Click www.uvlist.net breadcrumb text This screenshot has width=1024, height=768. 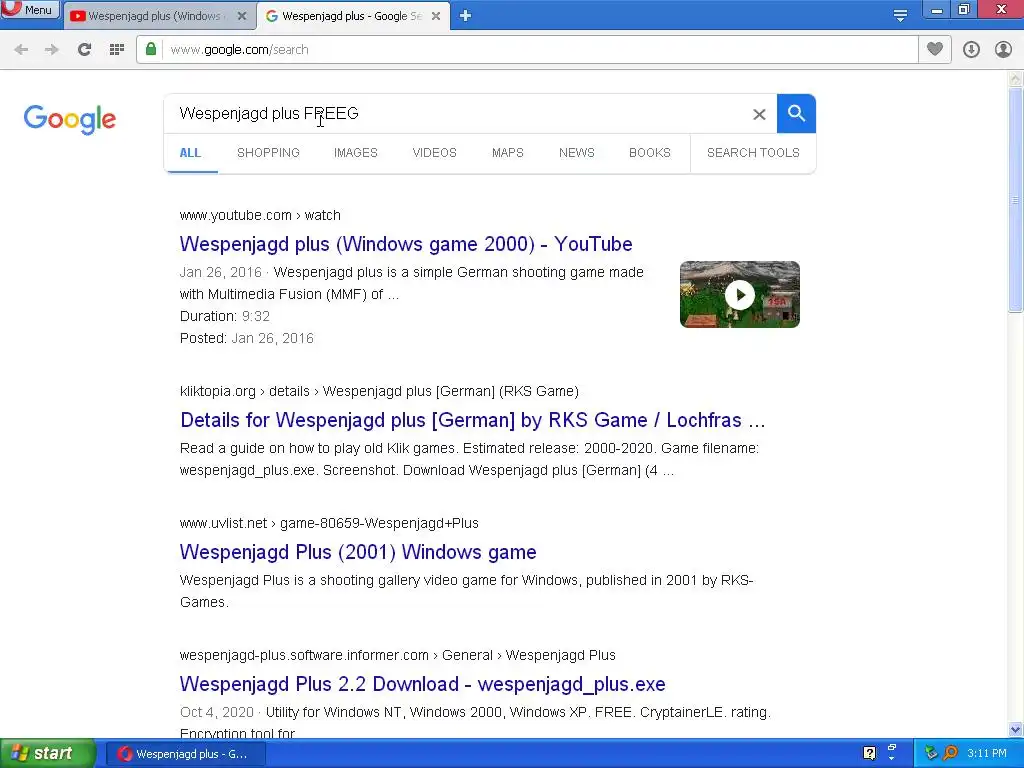point(329,523)
